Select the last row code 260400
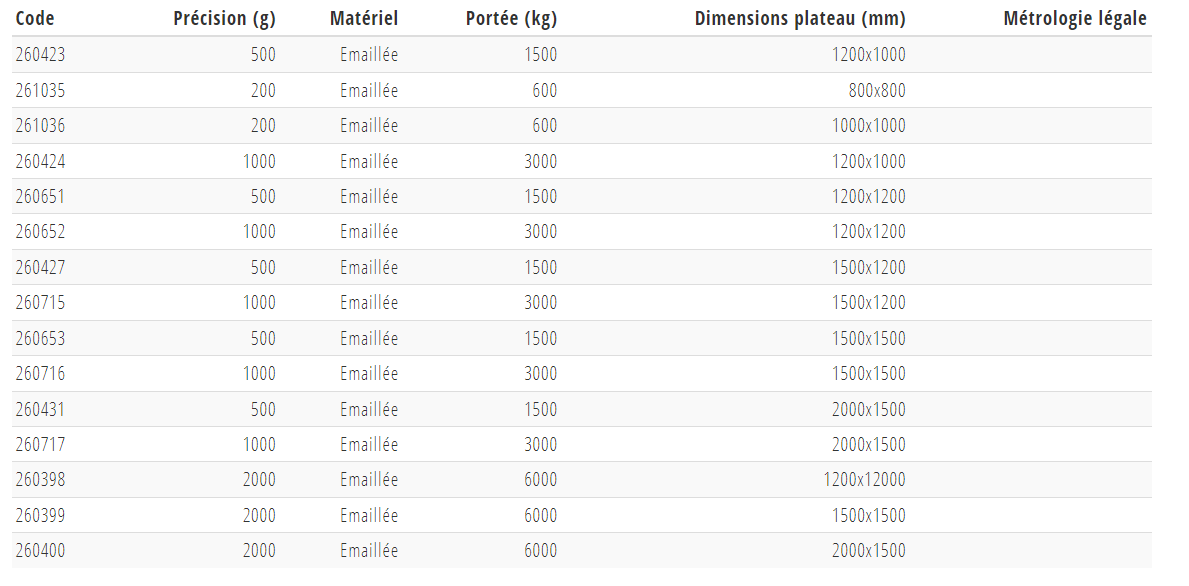Viewport: 1189px width, 586px height. tap(40, 550)
